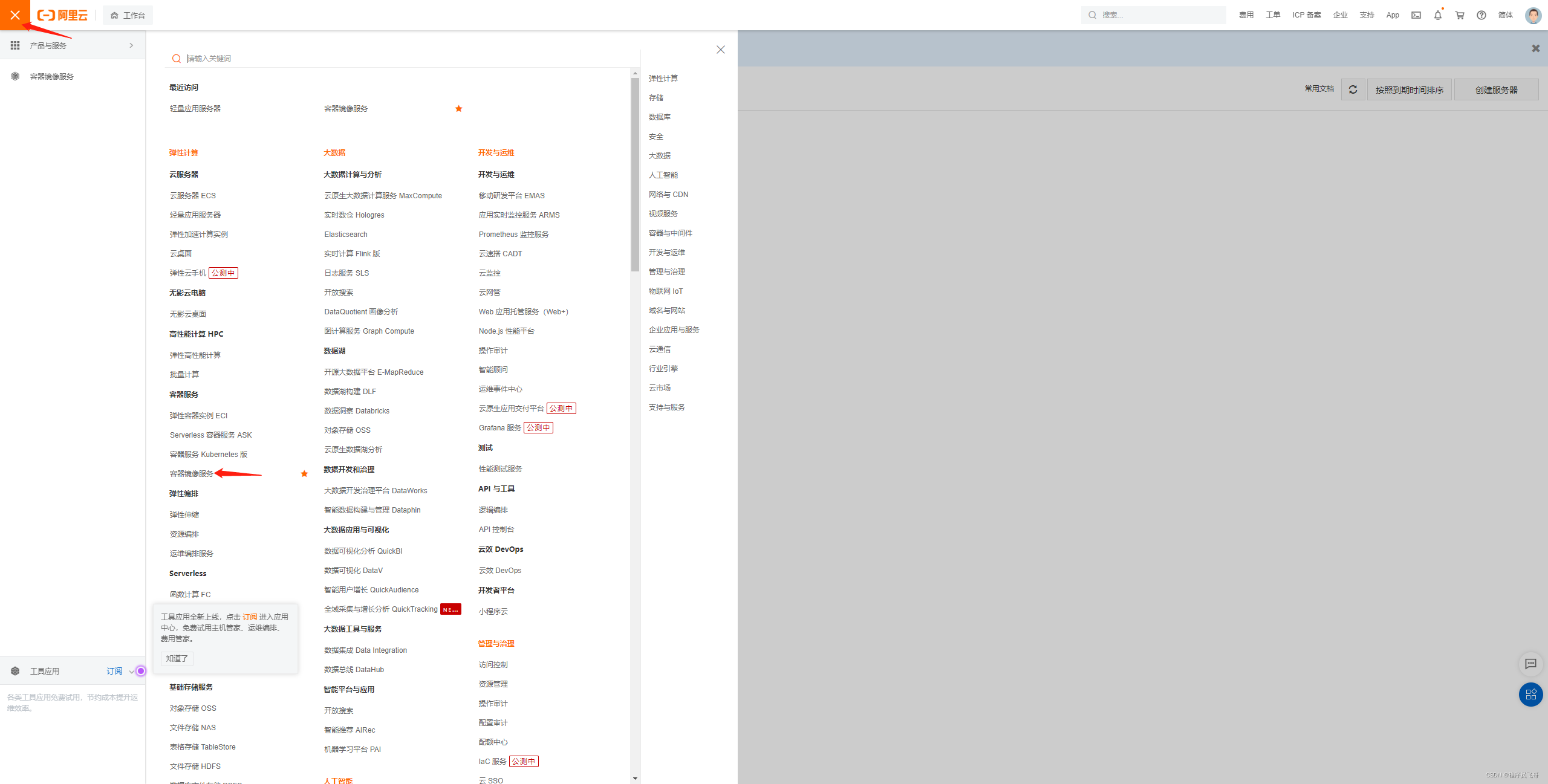Jump to 数据库 category in right index
The height and width of the screenshot is (784, 1548).
[x=660, y=117]
